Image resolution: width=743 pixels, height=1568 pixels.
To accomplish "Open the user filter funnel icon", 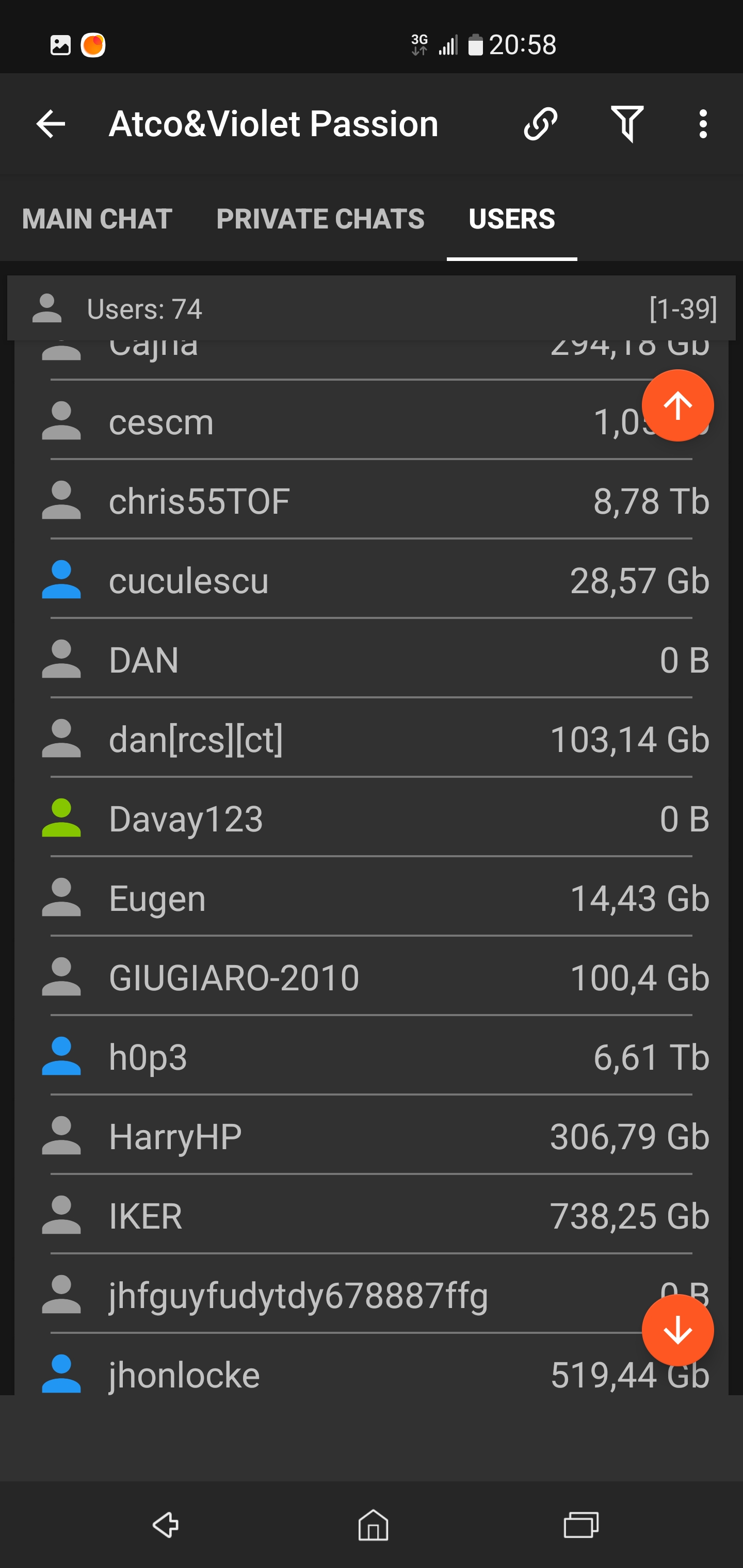I will [x=627, y=124].
